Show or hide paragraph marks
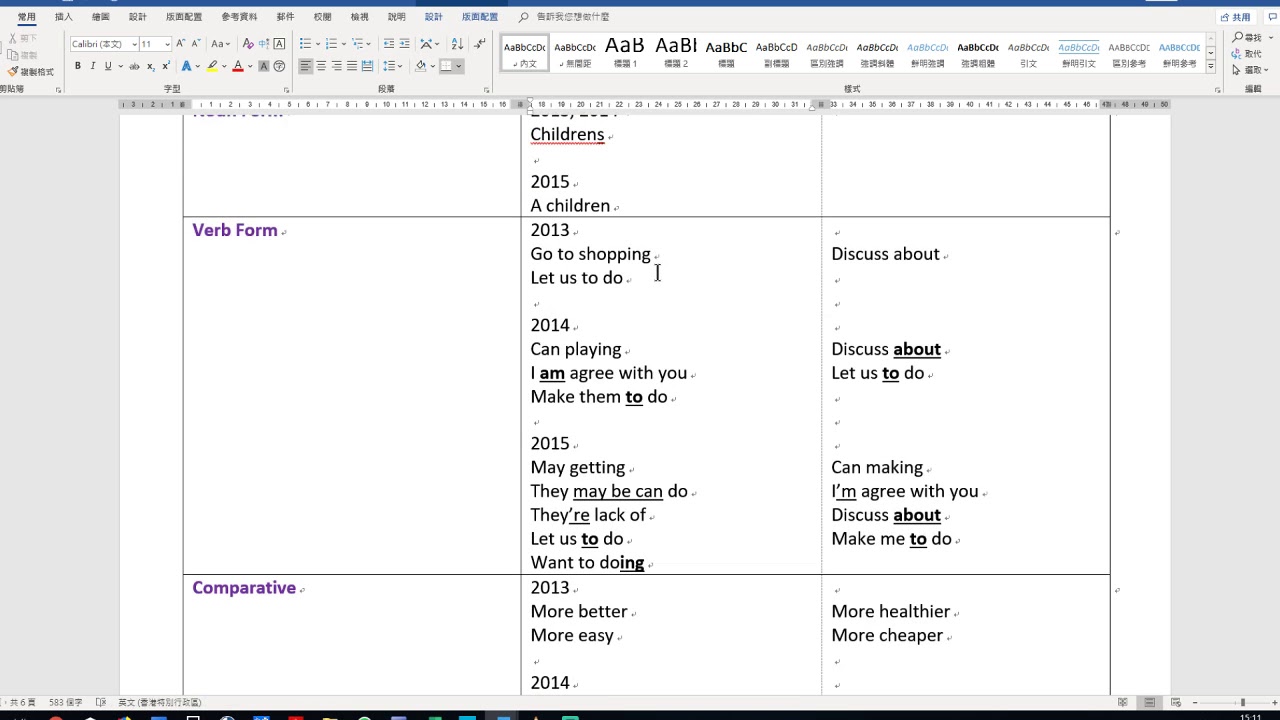 pyautogui.click(x=479, y=44)
